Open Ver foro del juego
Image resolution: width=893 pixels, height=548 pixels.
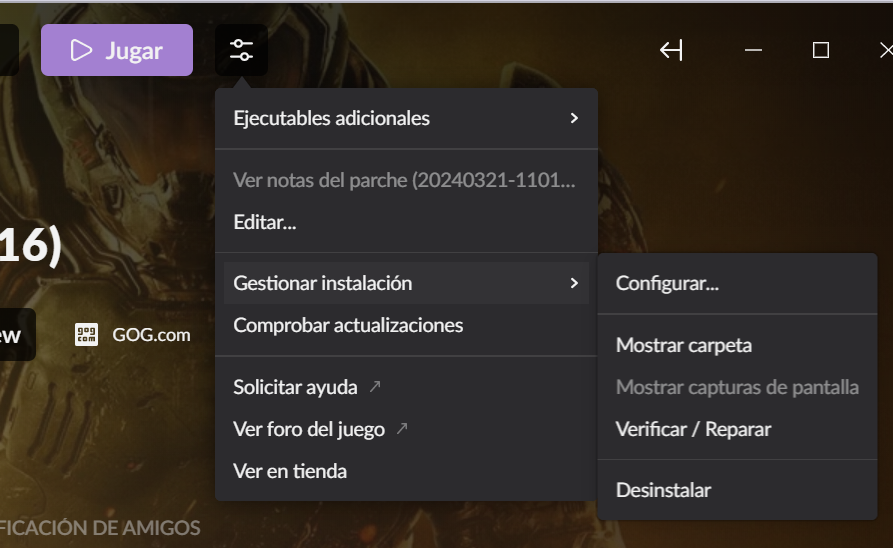pos(309,430)
